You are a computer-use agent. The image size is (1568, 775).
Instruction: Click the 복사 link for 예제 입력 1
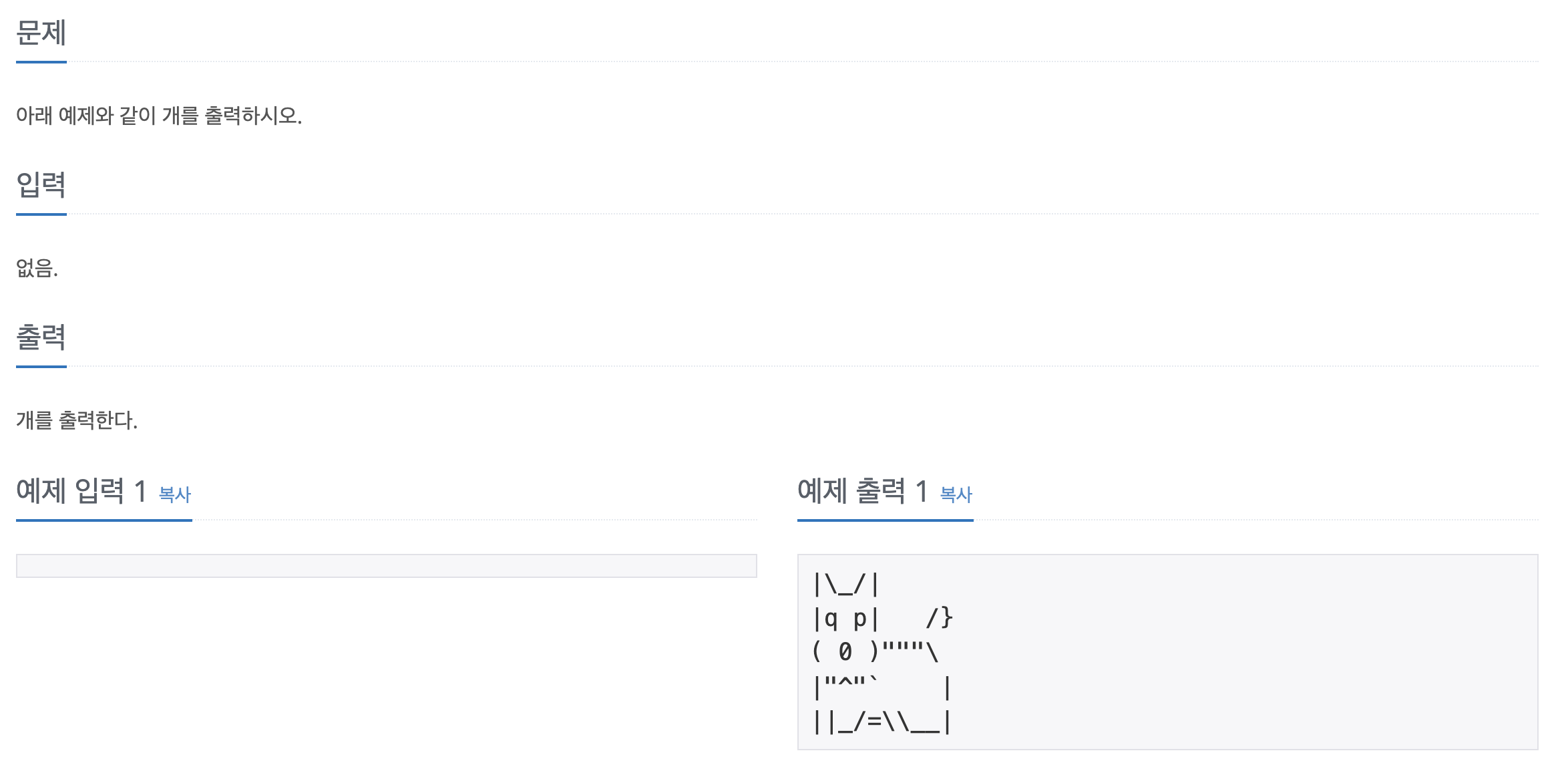tap(174, 494)
